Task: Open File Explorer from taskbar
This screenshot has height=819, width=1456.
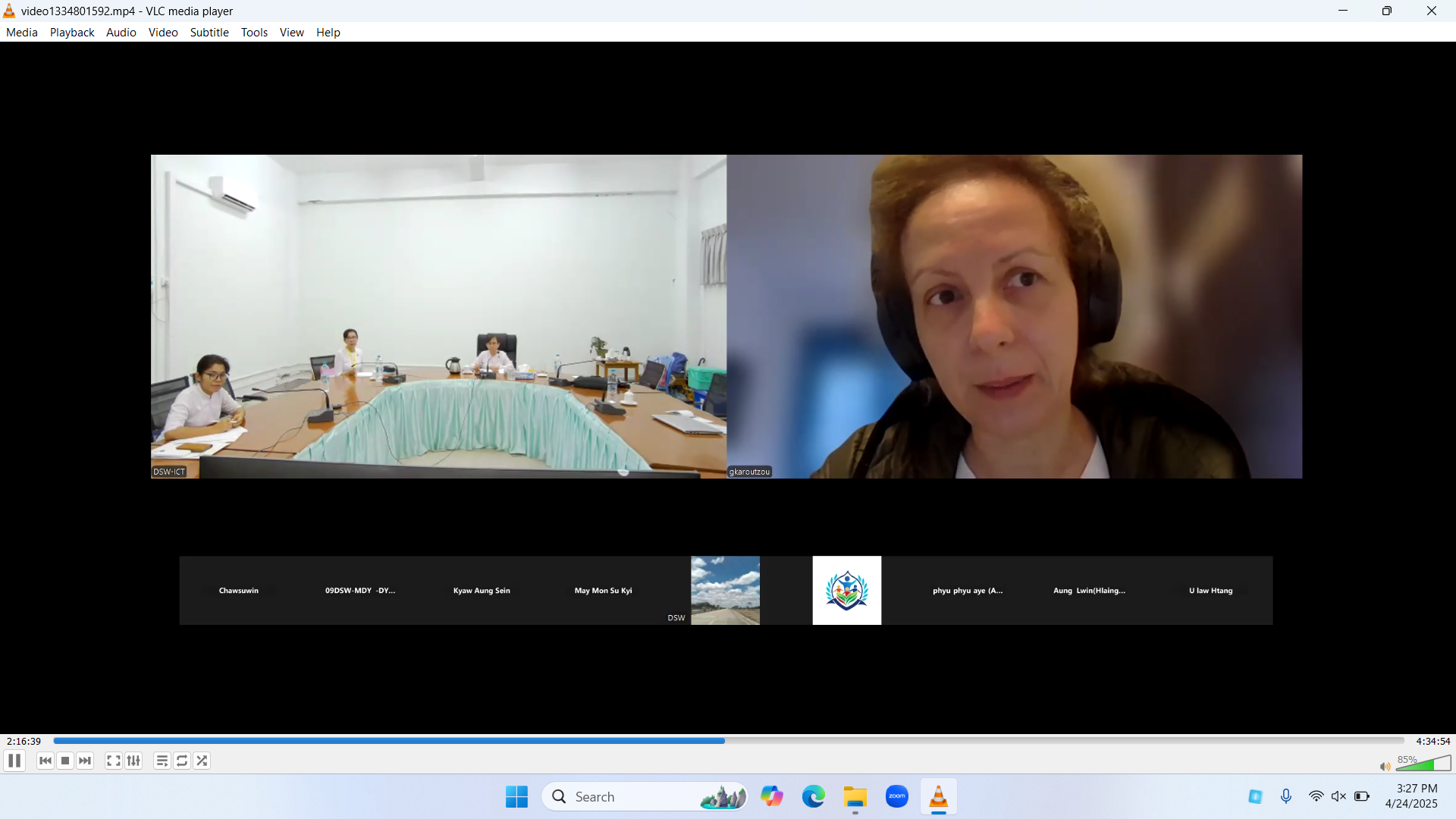Action: pos(855,796)
